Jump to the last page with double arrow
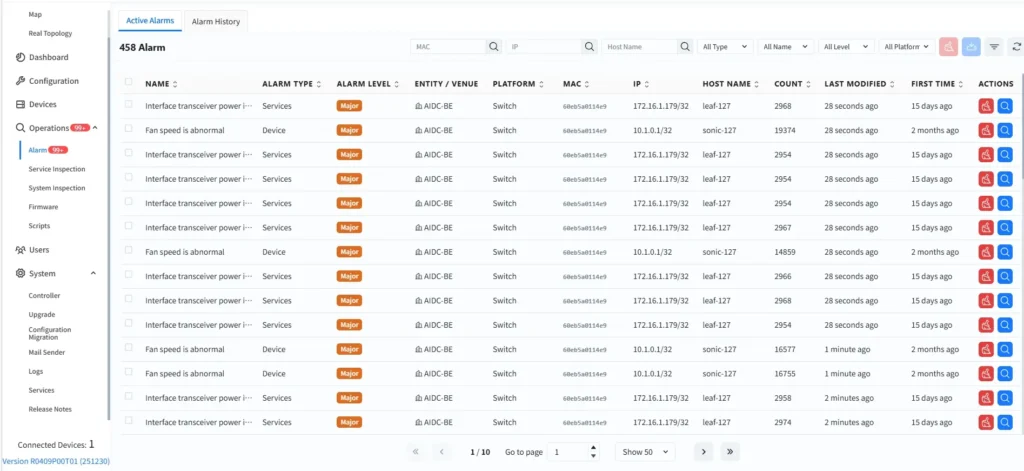 [x=730, y=452]
